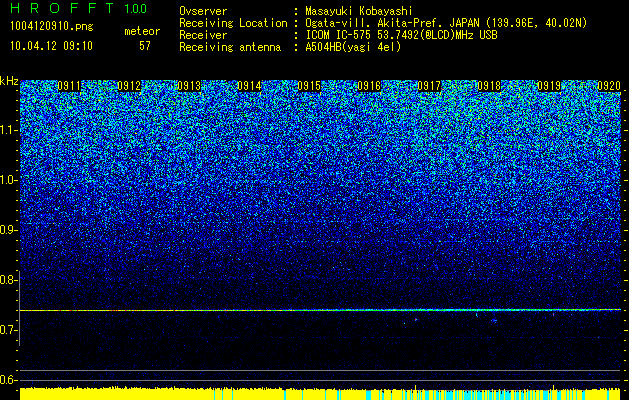Click the date stamp 10.04.12 09:10
This screenshot has width=629, height=400.
(51, 46)
